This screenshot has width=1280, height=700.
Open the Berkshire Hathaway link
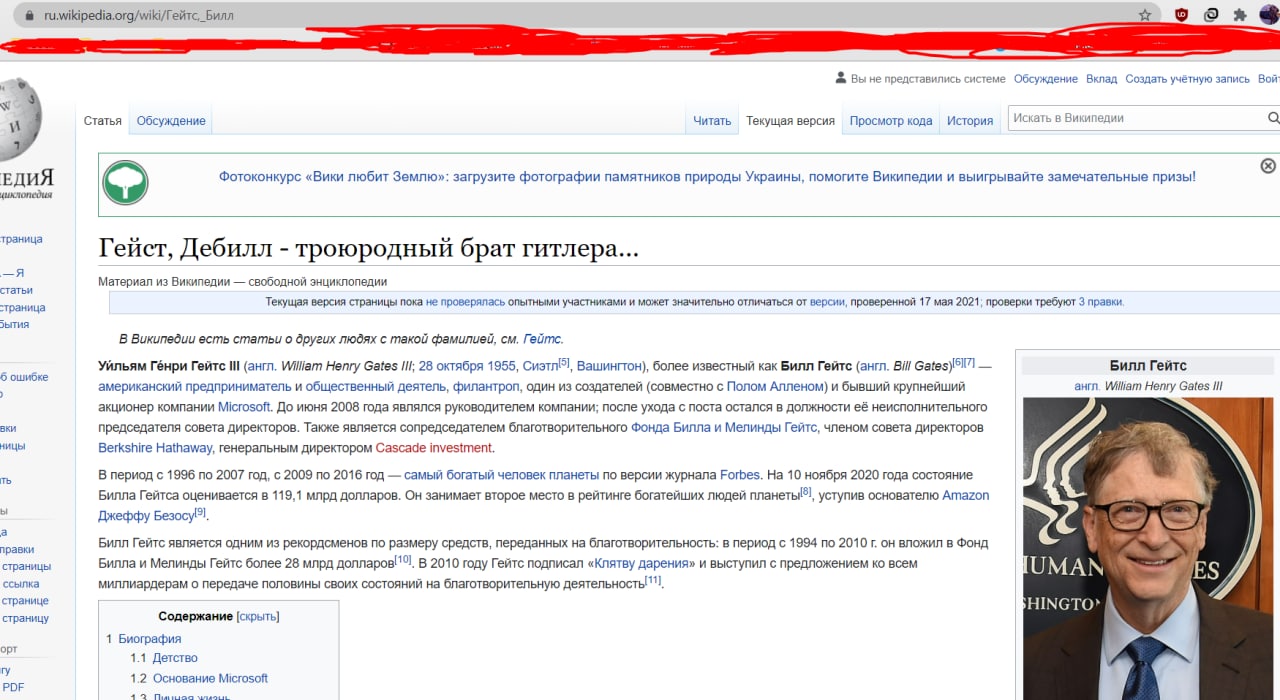pyautogui.click(x=155, y=448)
